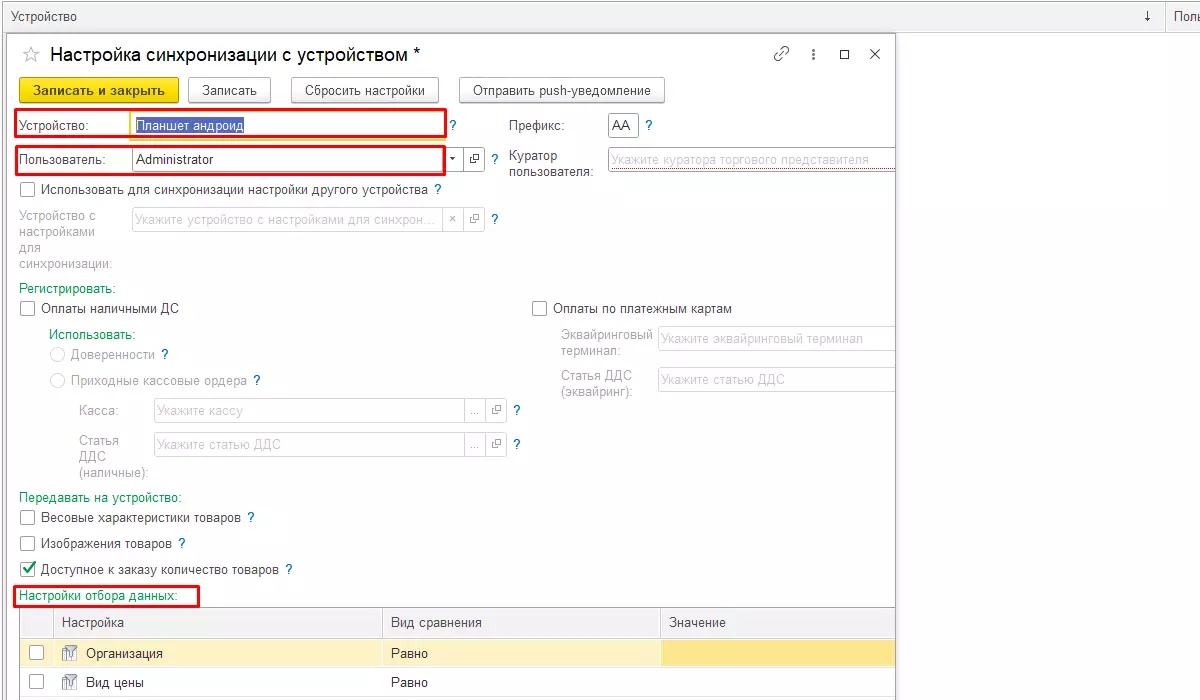The image size is (1200, 700).
Task: Click help icon next to Устройство field
Action: (453, 125)
